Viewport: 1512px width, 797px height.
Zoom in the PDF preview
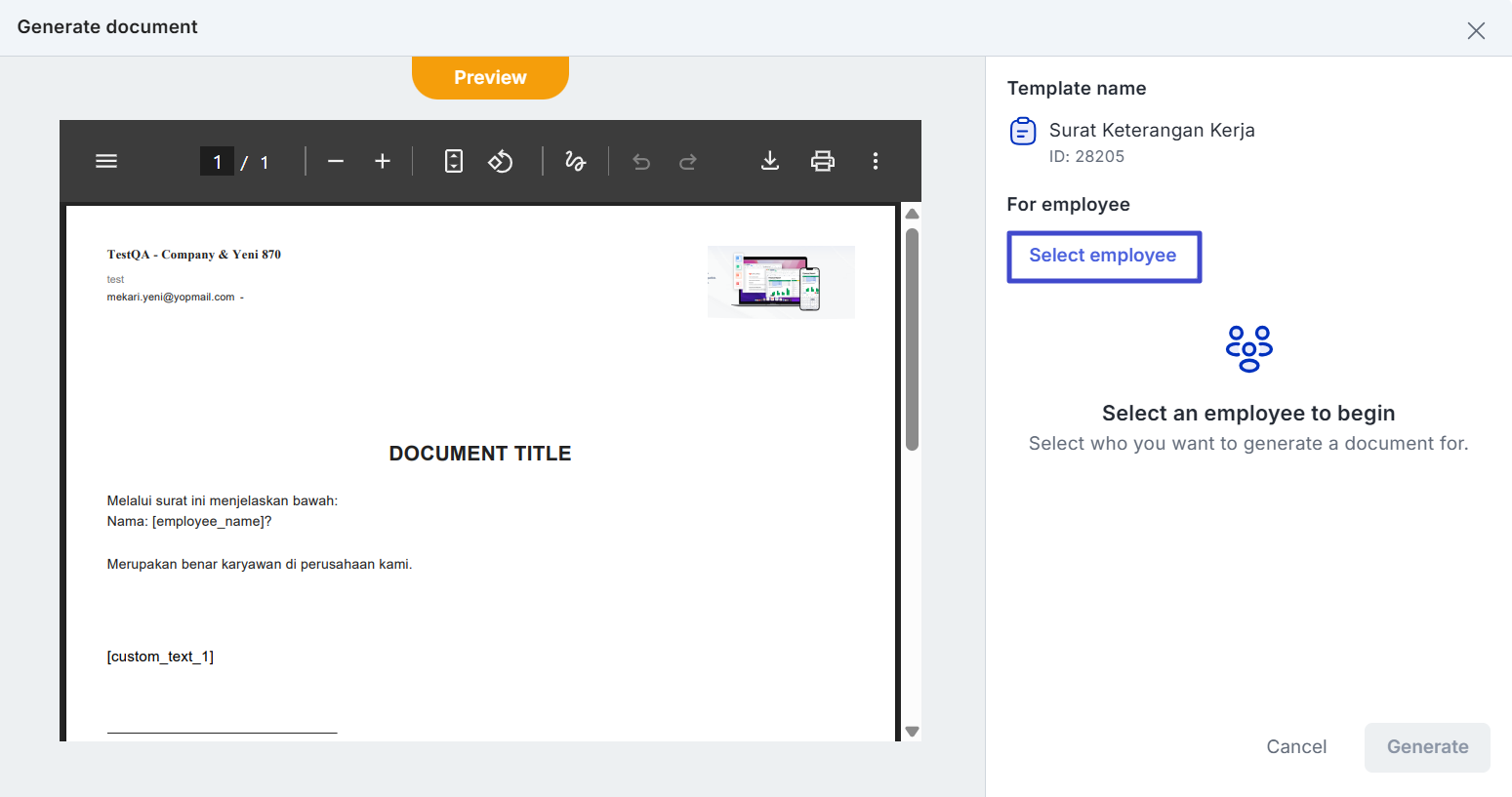tap(383, 162)
